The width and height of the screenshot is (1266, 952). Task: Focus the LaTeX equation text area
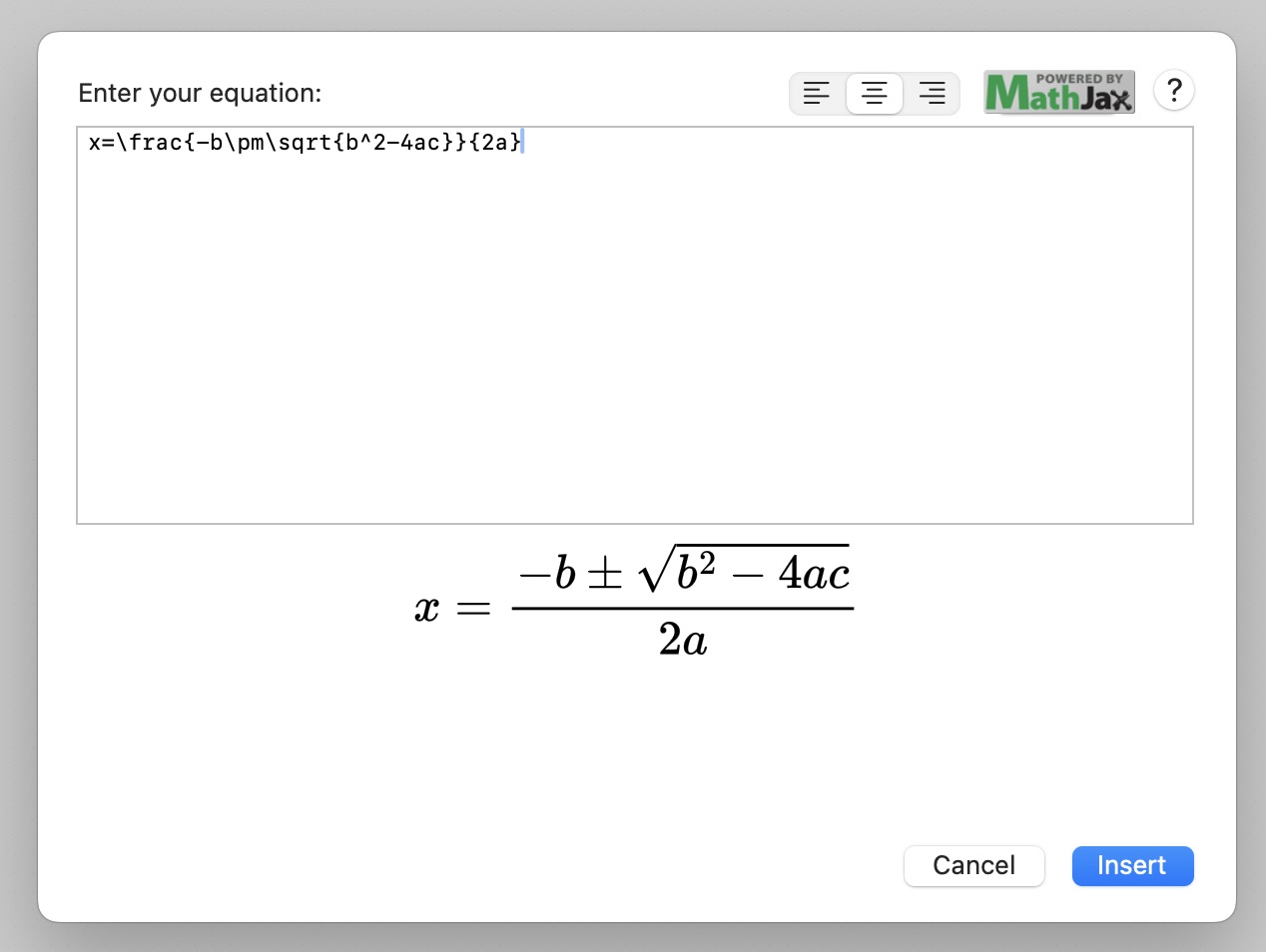(x=635, y=325)
